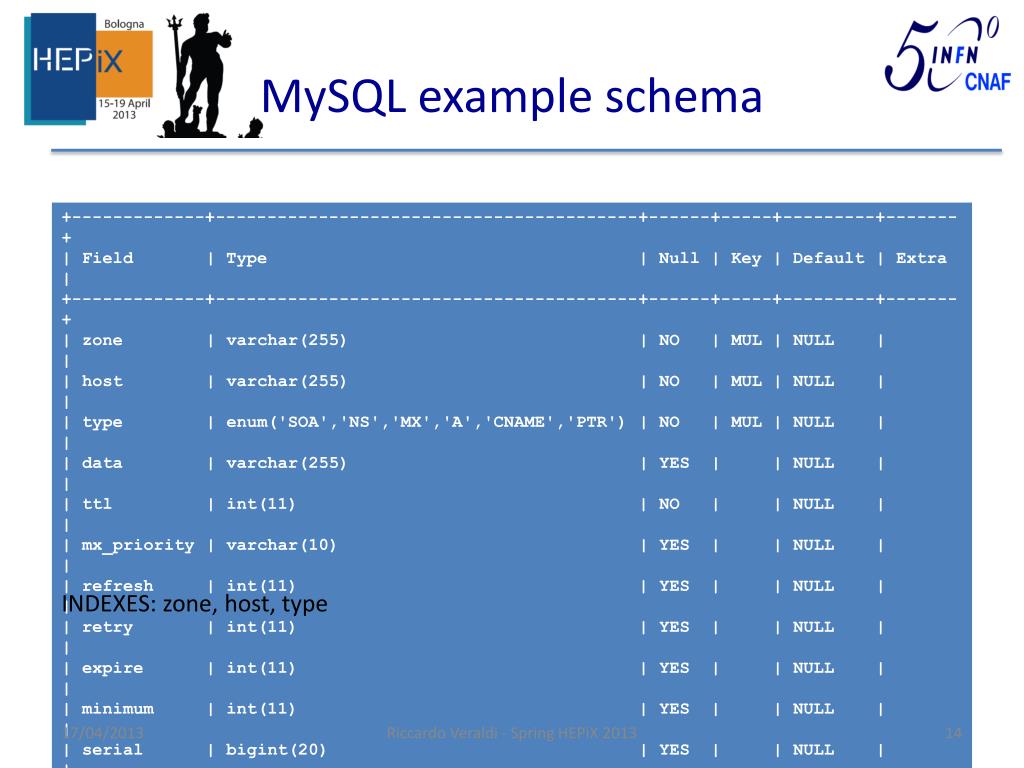Screen dimensions: 1024x768
Task: Click varchar(255) in the data row
Action: 286,464
